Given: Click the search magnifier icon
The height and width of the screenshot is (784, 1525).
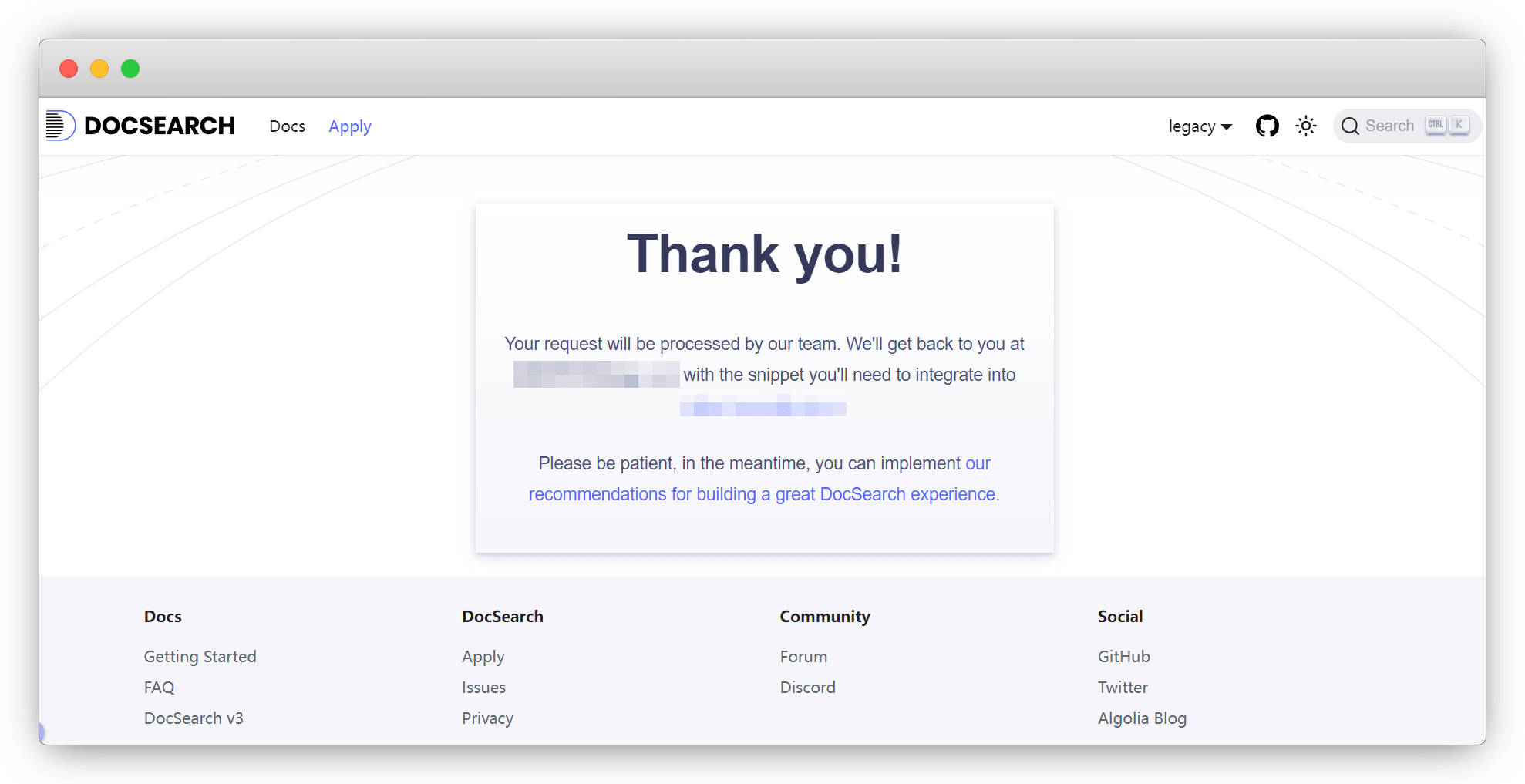Looking at the screenshot, I should coord(1350,126).
